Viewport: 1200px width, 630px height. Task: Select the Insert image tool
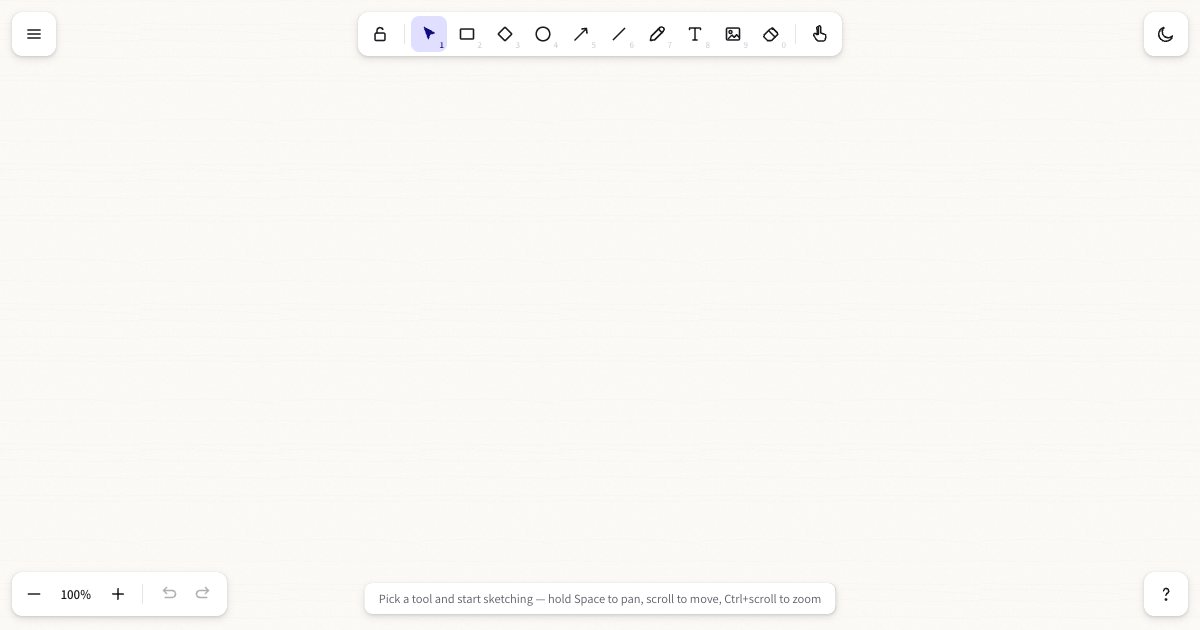pos(733,34)
